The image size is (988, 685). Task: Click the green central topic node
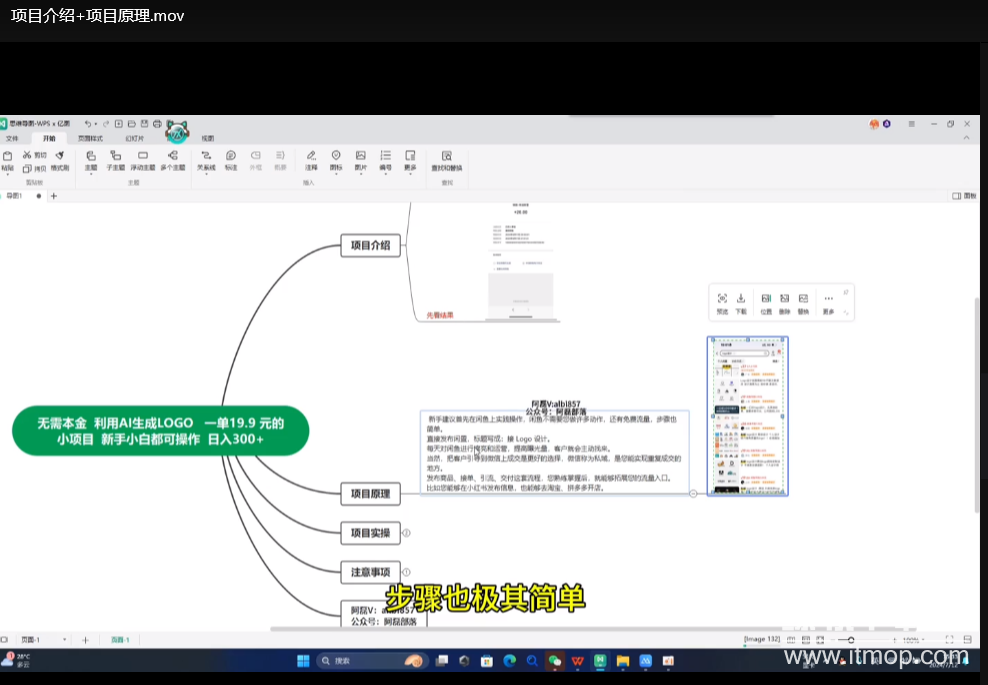pos(160,431)
